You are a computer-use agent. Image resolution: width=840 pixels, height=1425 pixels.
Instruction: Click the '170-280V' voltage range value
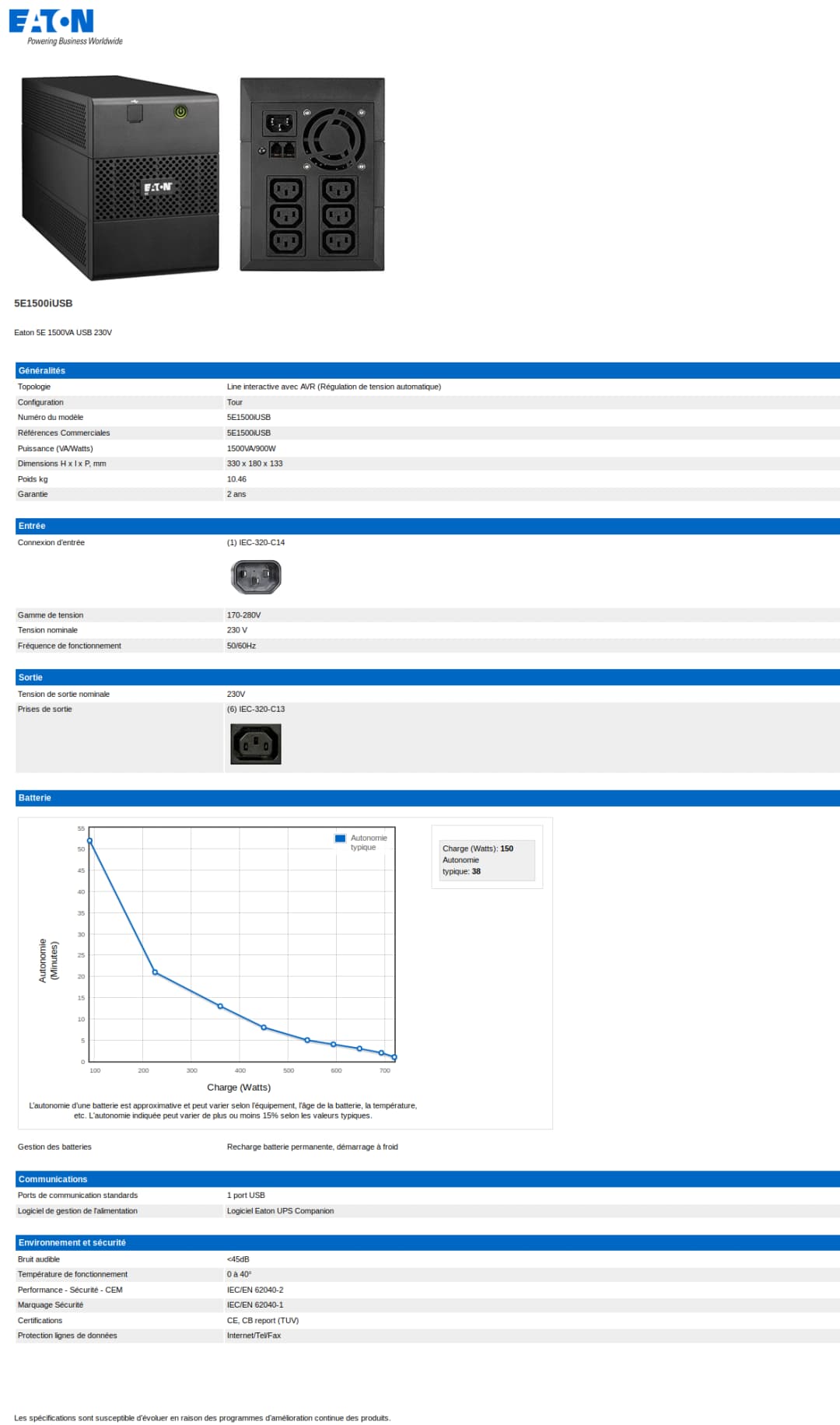[243, 615]
